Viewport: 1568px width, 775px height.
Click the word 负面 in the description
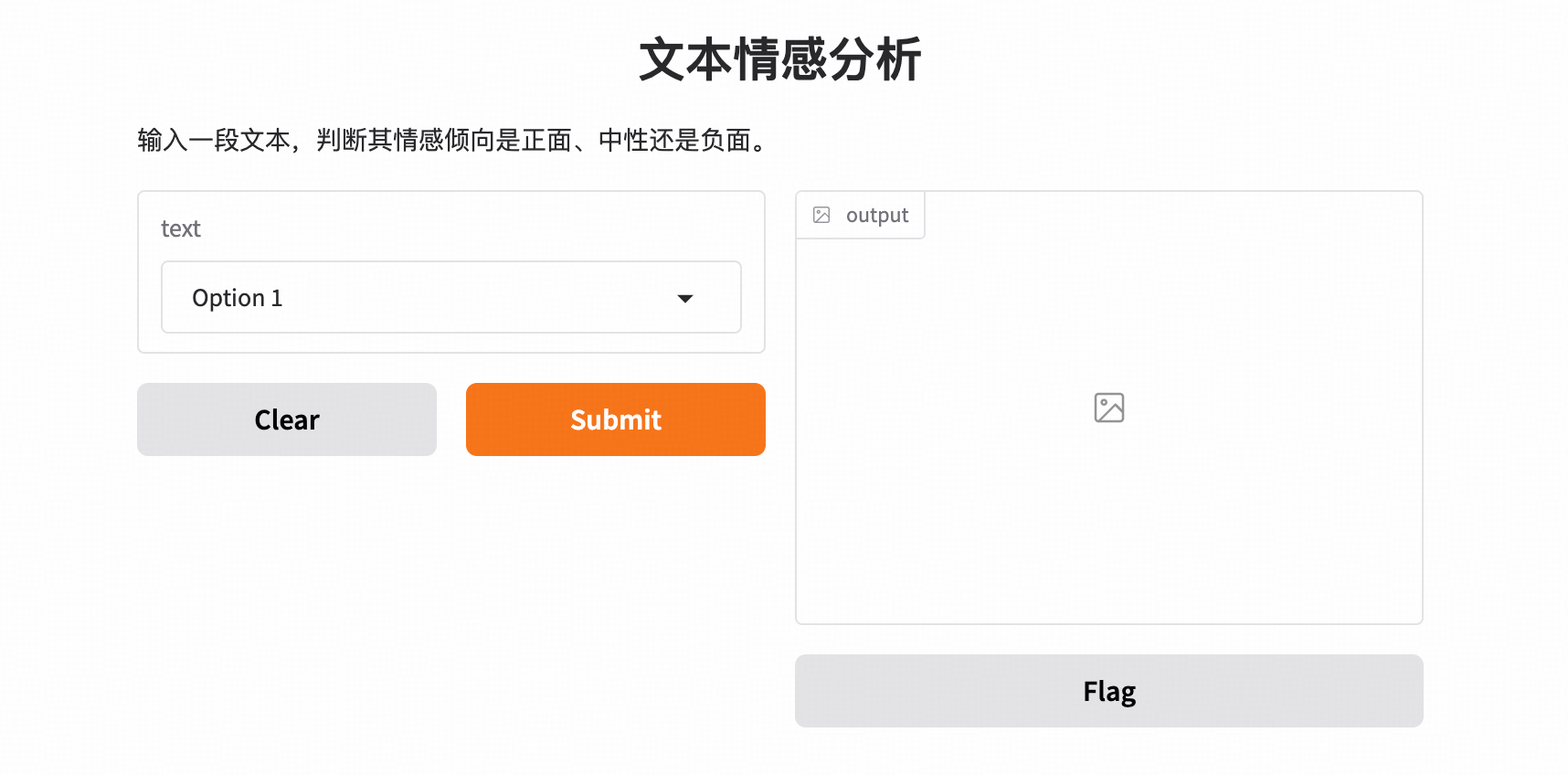(x=726, y=140)
